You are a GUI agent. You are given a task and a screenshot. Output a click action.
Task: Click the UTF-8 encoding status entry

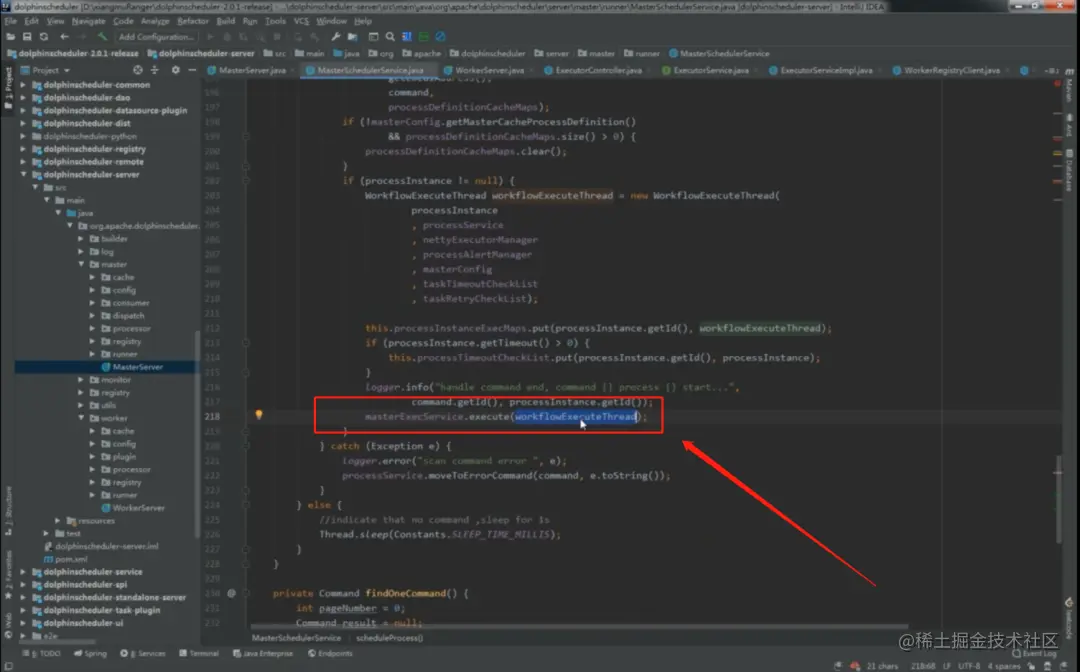[x=968, y=666]
